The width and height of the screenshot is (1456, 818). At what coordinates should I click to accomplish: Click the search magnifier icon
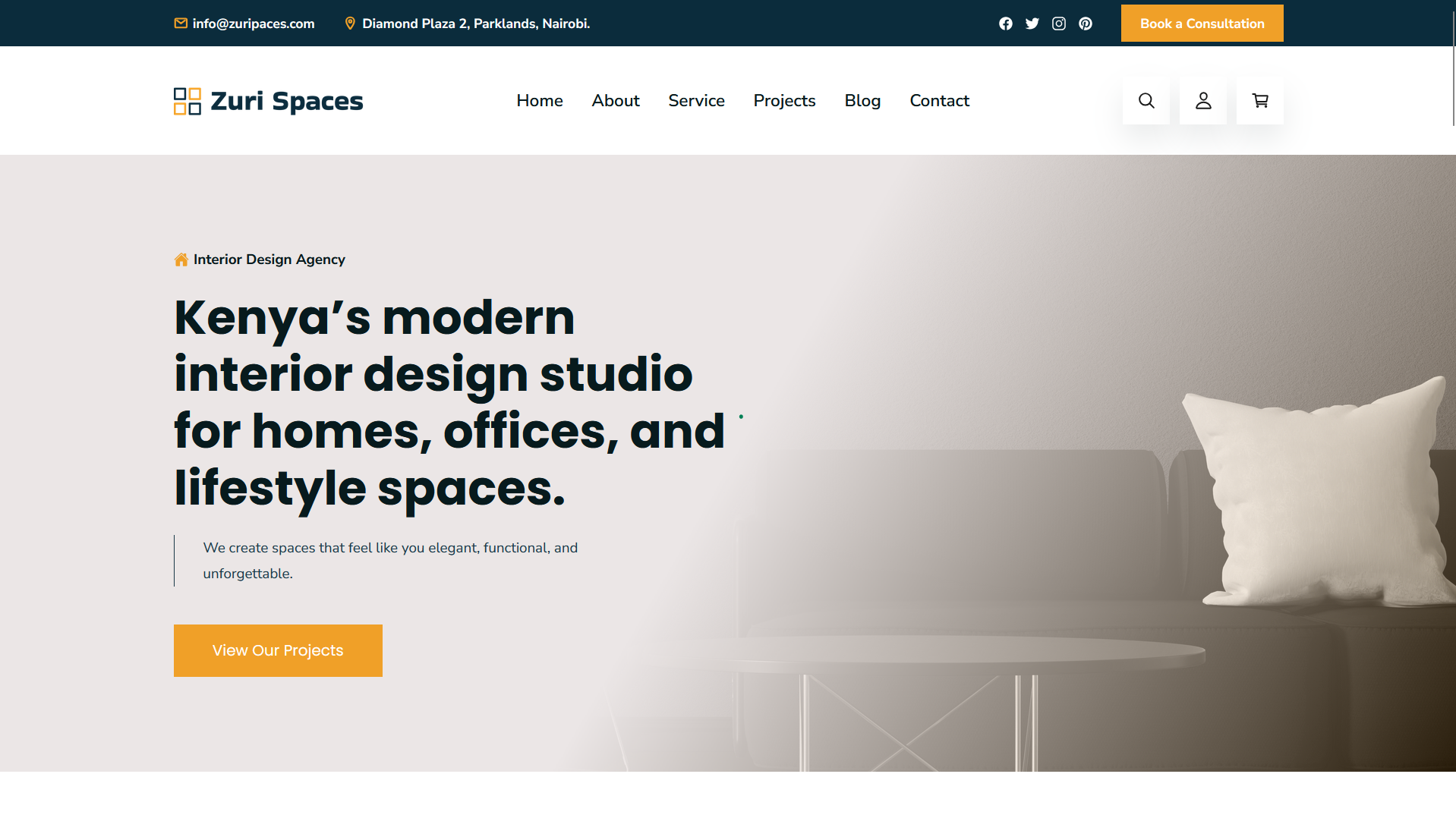(1146, 101)
